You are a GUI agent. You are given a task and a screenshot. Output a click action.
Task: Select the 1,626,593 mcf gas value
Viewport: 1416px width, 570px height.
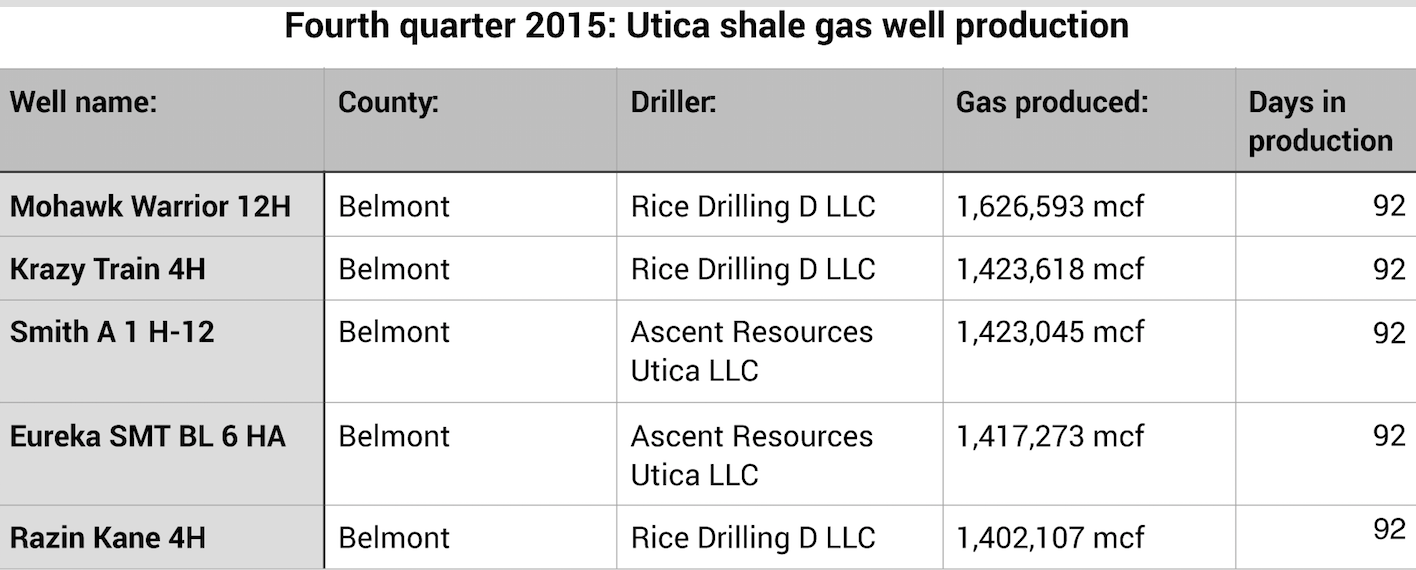1050,206
